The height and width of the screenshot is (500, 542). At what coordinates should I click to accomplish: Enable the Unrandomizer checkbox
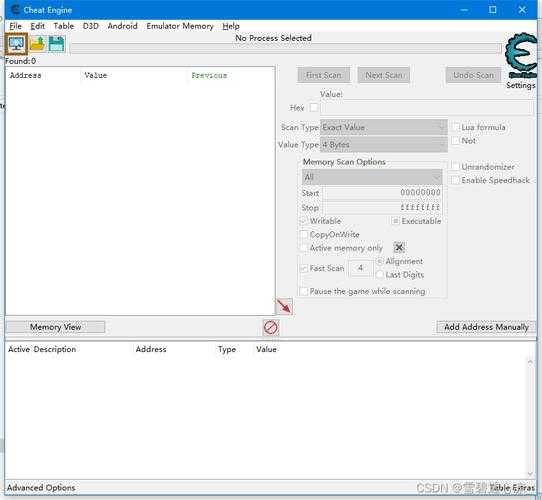point(455,167)
